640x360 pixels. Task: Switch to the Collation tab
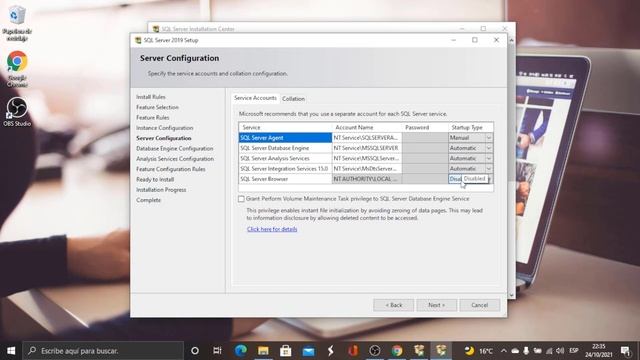point(293,99)
